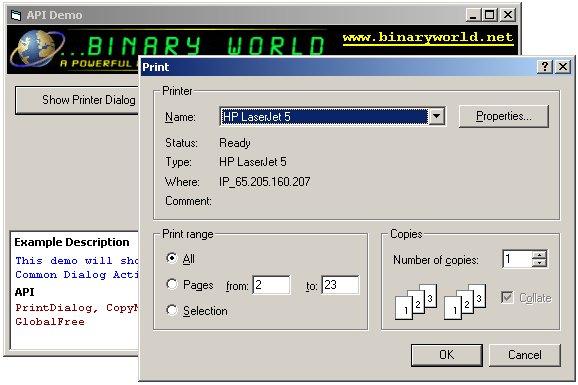Click the Show Printer Dialog button

pos(77,100)
